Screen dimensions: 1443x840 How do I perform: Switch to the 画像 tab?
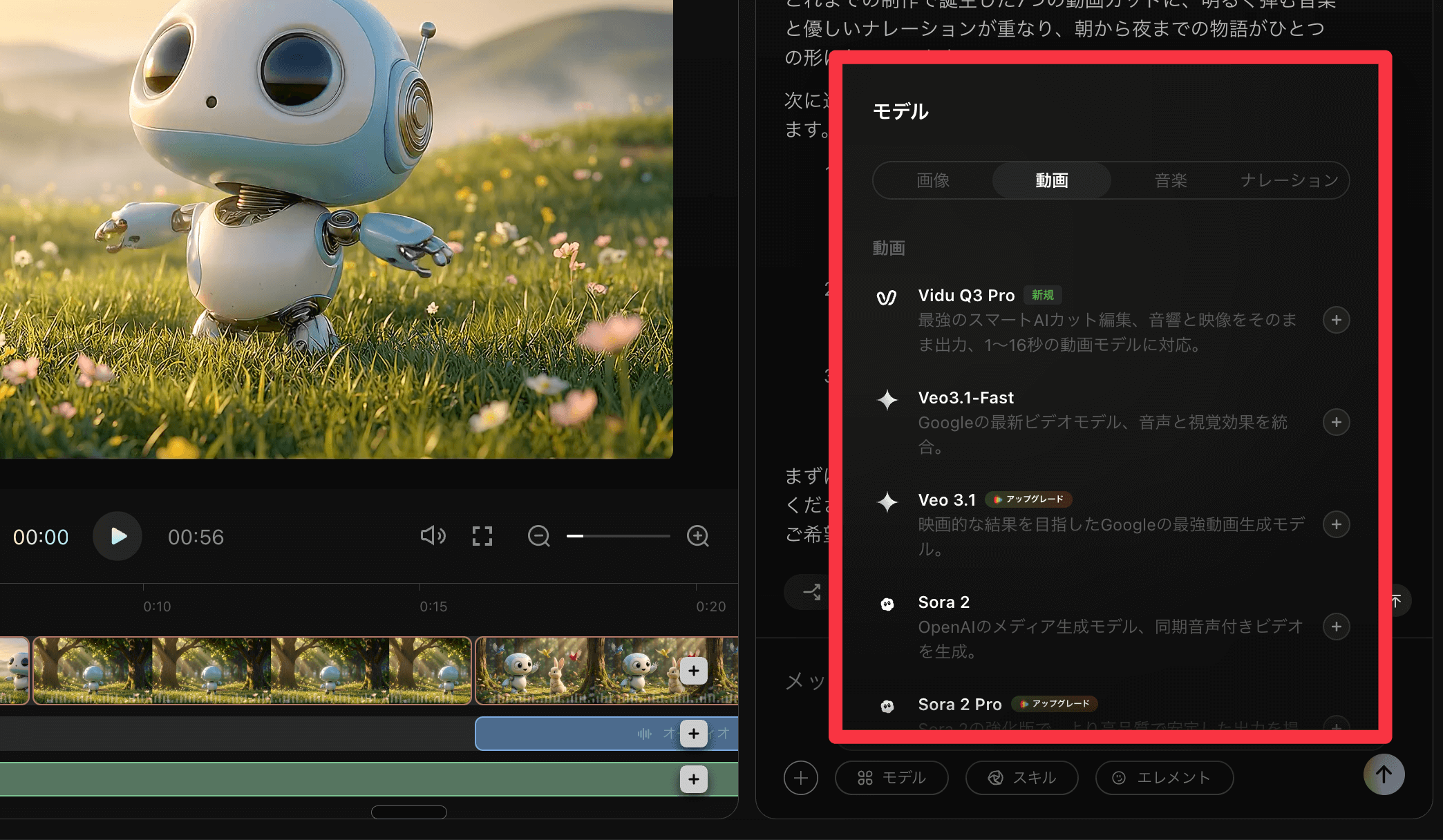point(933,180)
